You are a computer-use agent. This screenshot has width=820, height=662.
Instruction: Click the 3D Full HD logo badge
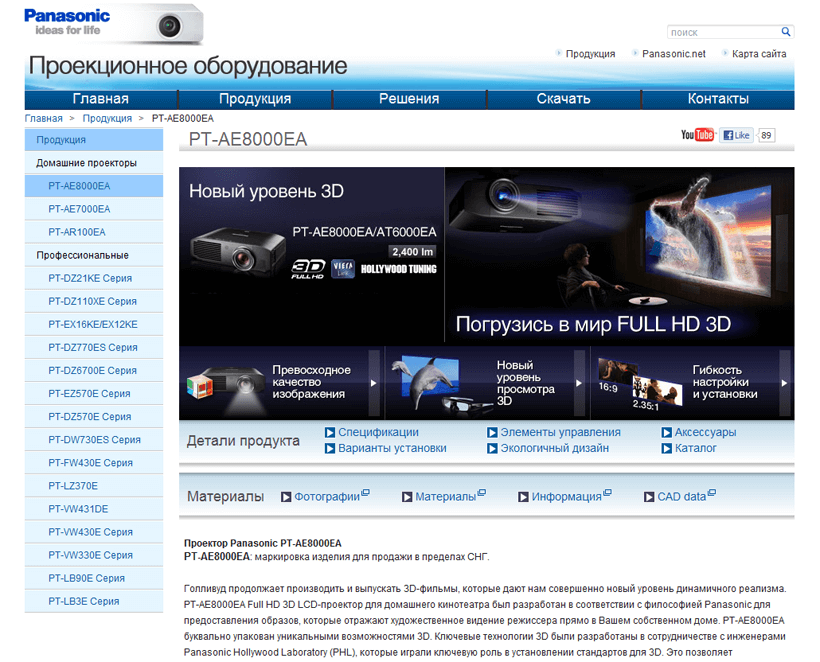point(308,268)
